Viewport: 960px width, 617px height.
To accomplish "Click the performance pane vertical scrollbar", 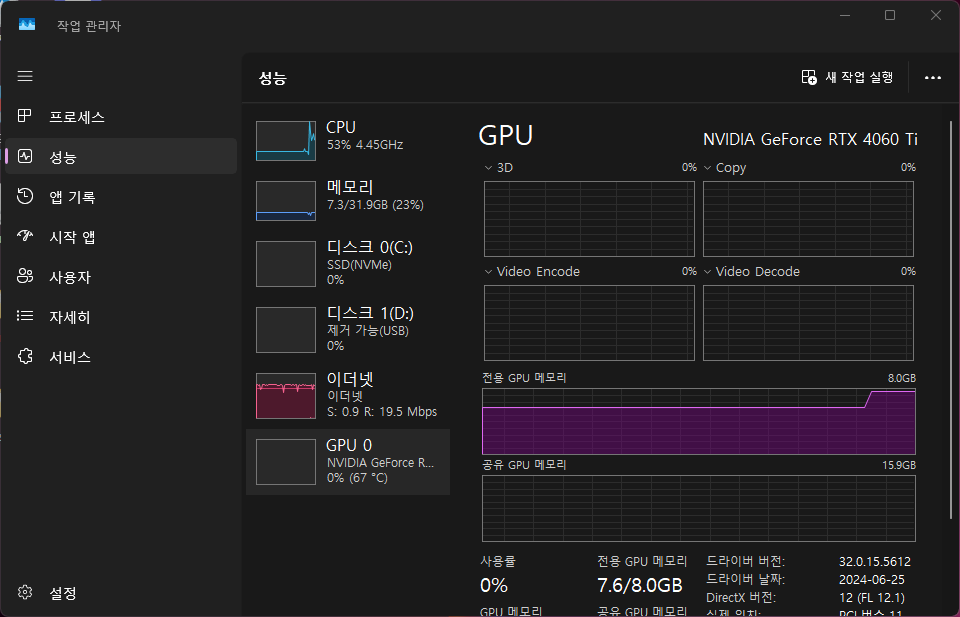I will point(951,318).
